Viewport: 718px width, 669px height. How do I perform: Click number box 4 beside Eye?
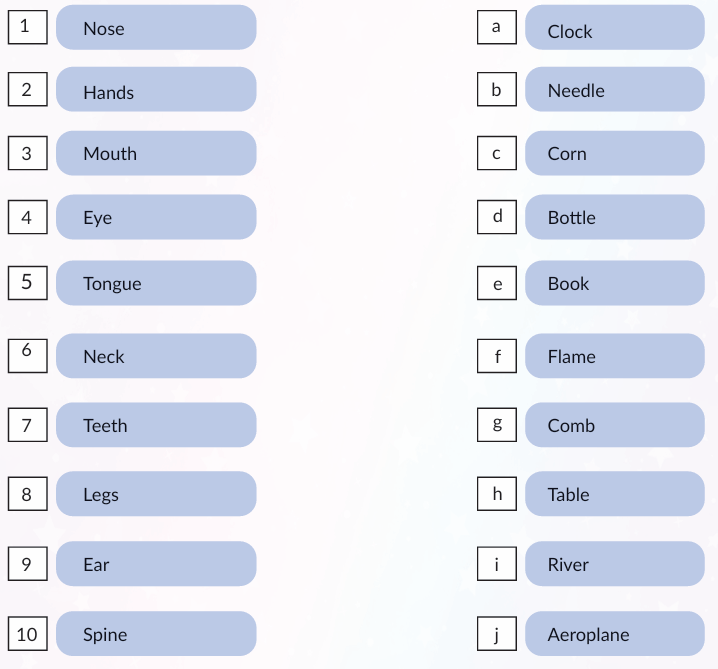click(x=27, y=217)
